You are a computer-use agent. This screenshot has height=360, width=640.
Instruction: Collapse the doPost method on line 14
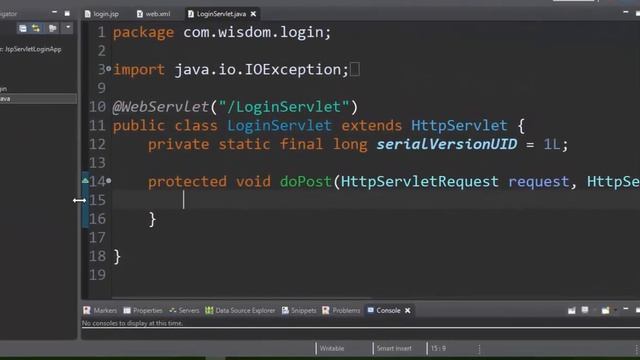pyautogui.click(x=109, y=180)
